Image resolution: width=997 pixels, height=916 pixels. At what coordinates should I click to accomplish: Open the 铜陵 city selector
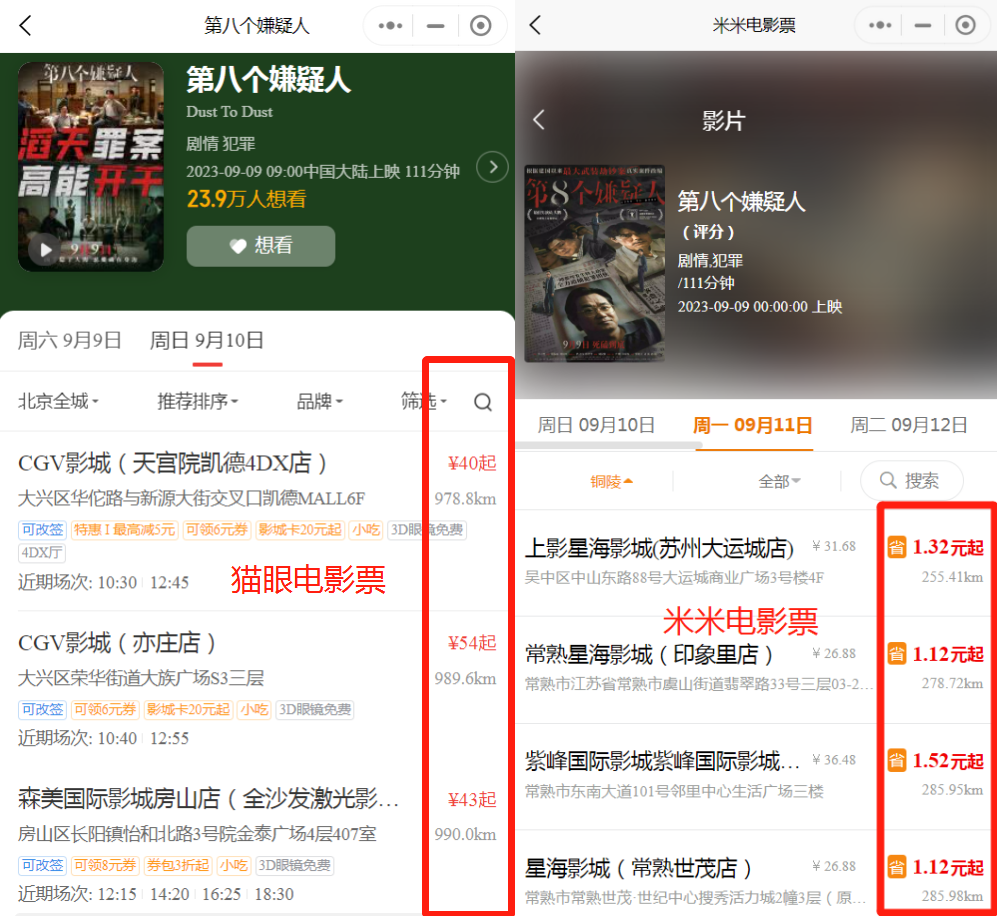tap(612, 481)
